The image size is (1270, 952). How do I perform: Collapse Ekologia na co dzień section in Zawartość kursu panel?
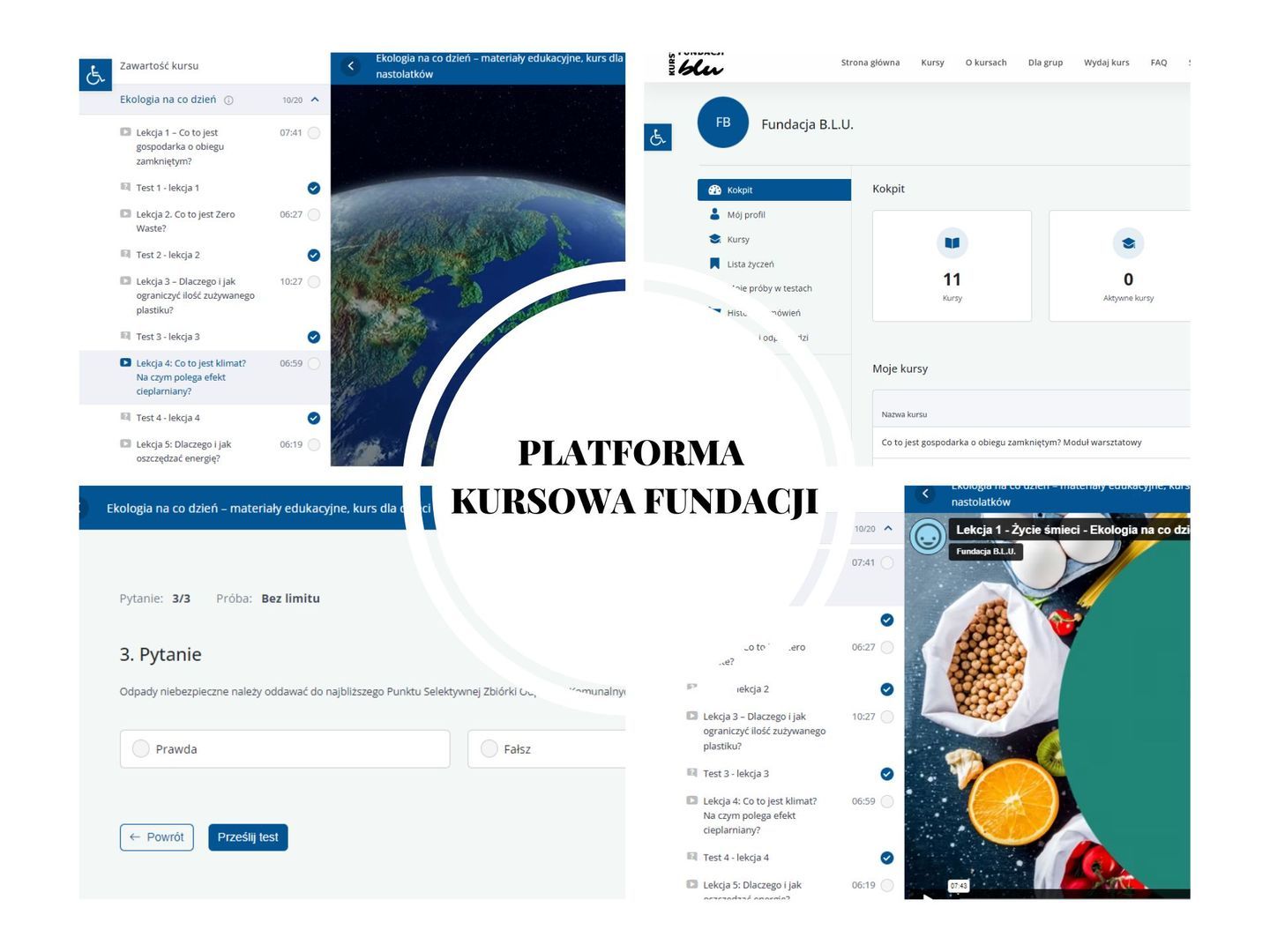pos(315,100)
